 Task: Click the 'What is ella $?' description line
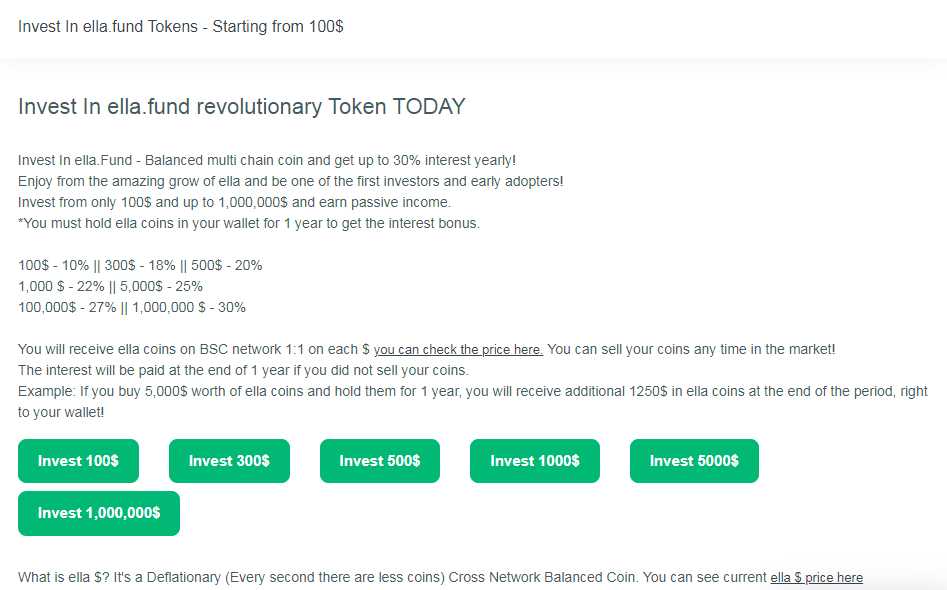pyautogui.click(x=440, y=577)
